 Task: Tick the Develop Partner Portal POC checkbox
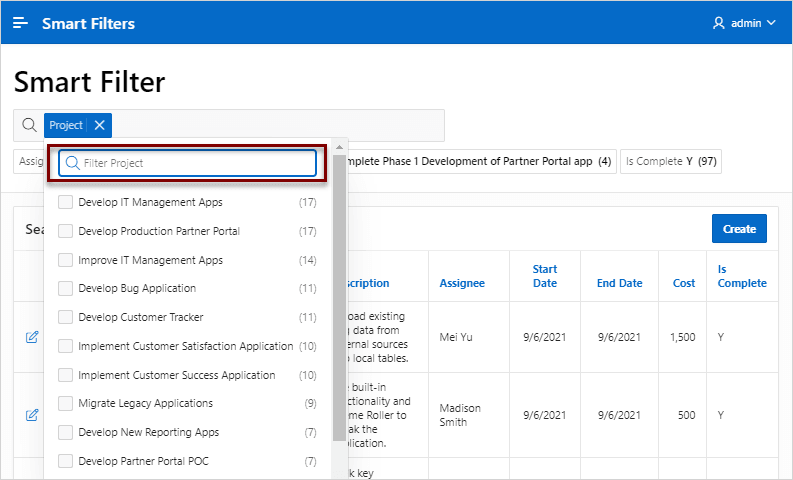pyautogui.click(x=65, y=461)
